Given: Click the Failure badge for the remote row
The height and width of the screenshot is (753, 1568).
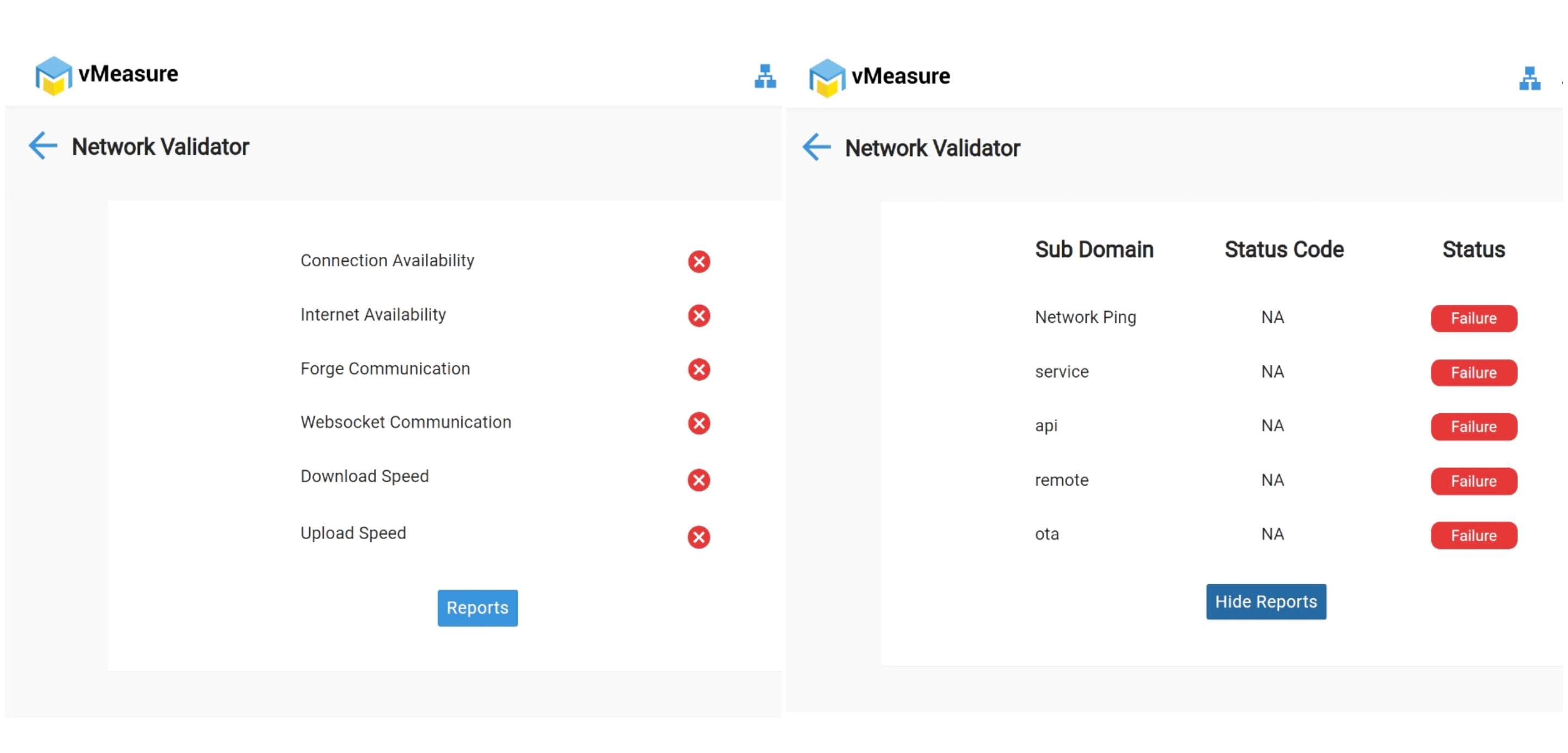Looking at the screenshot, I should [x=1473, y=481].
